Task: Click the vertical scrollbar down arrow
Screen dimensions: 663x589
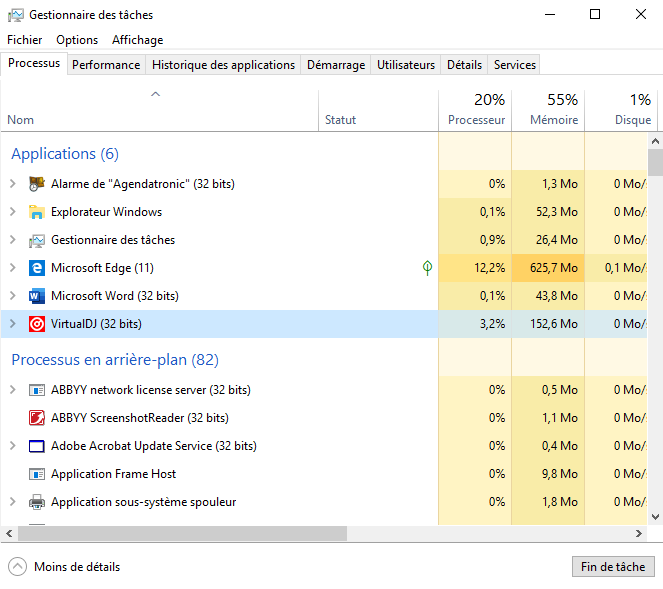Action: 655,517
